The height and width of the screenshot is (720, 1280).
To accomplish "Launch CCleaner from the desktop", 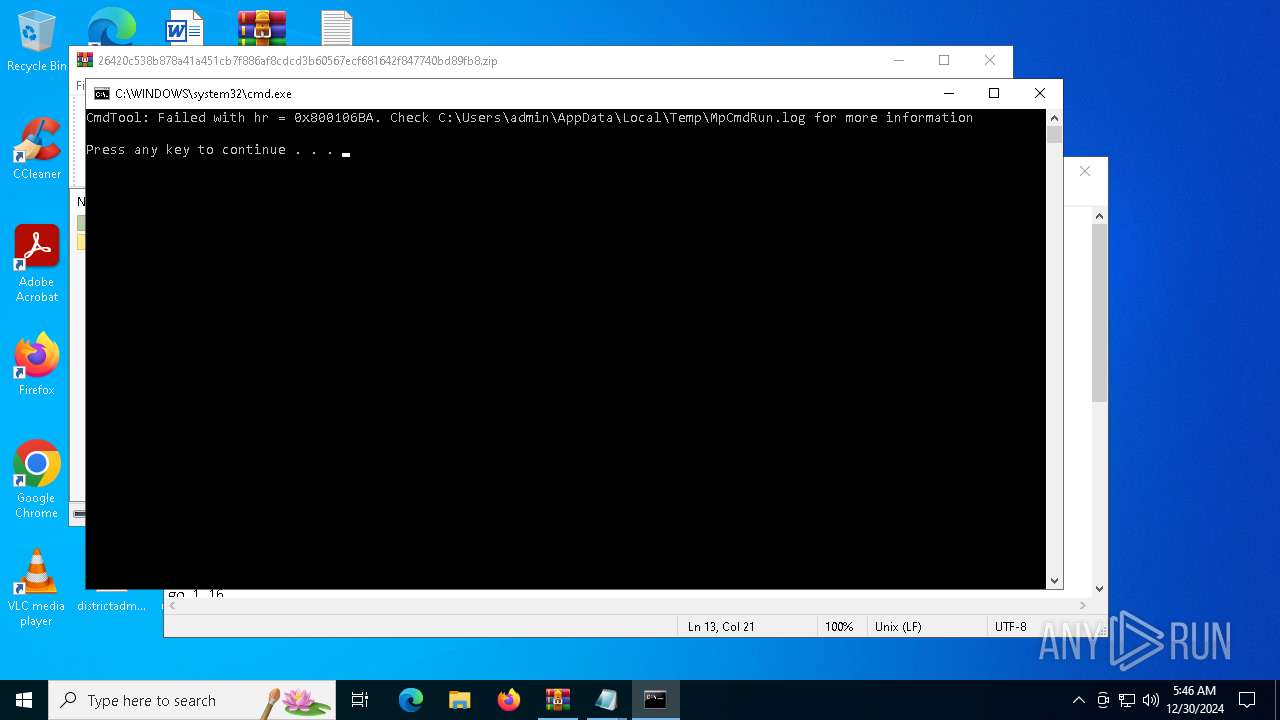I will coord(37,148).
